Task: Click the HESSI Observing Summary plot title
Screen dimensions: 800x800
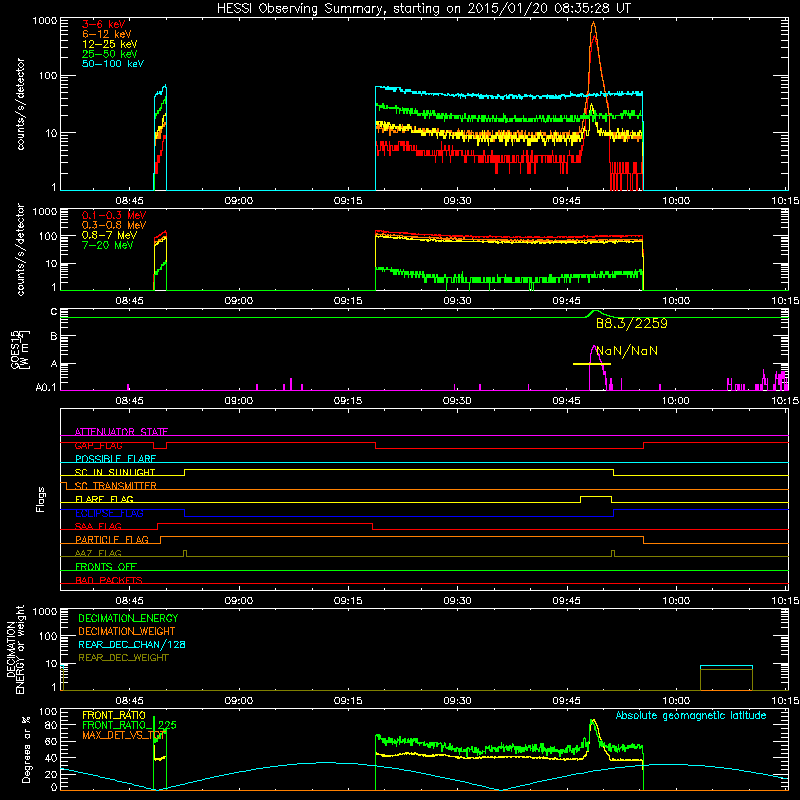Action: click(423, 8)
